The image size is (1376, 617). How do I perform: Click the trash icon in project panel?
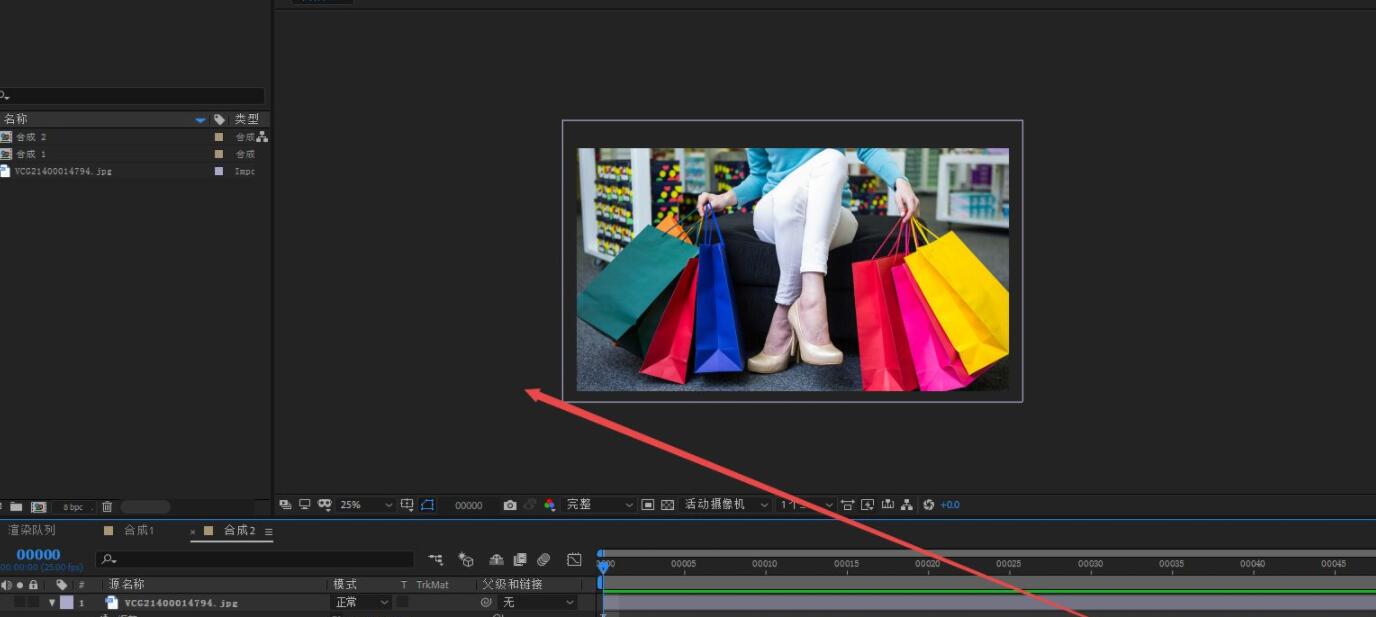[107, 506]
